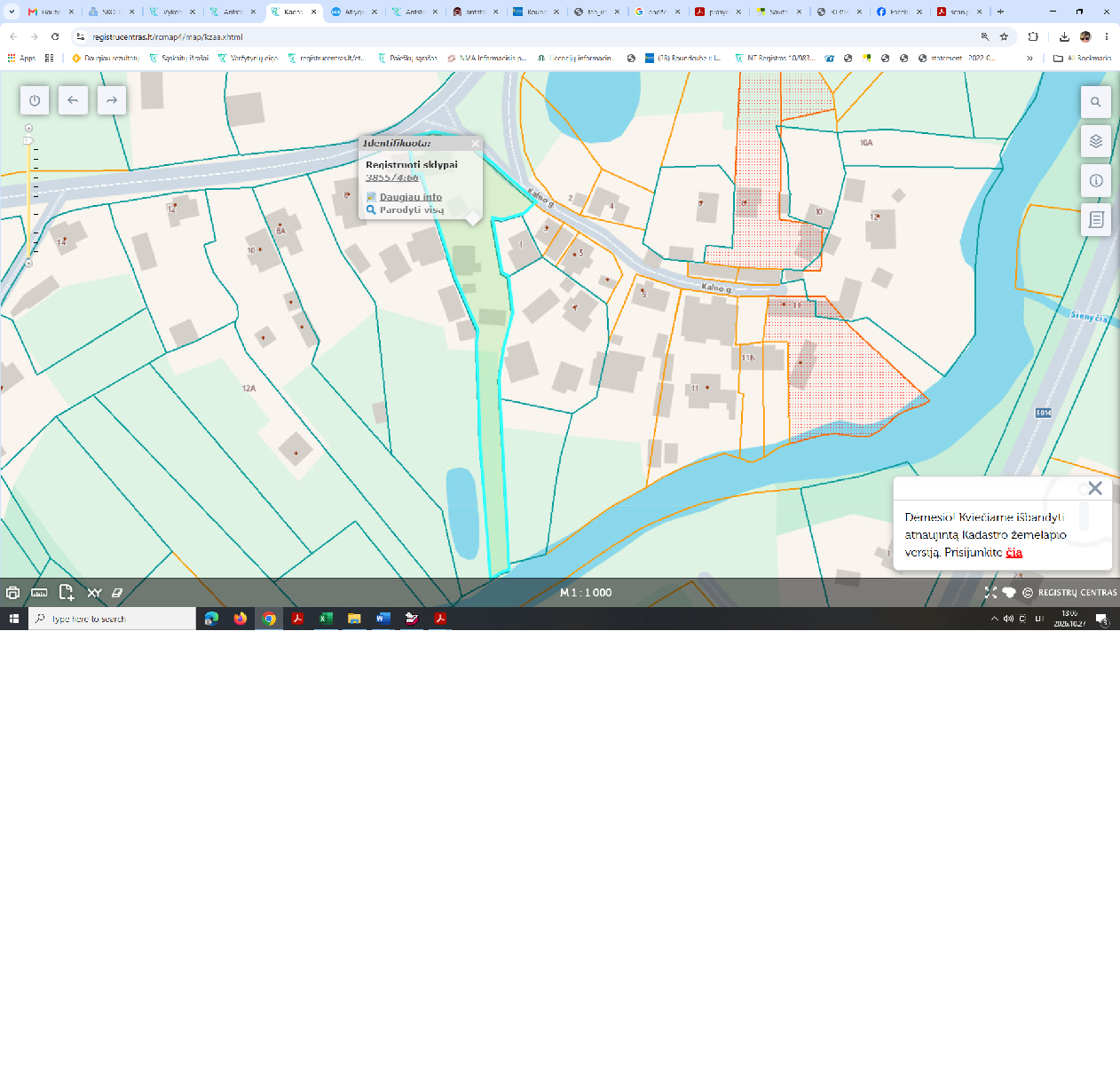Bookmark this page with the star icon
The height and width of the screenshot is (1065, 1120).
point(1004,36)
